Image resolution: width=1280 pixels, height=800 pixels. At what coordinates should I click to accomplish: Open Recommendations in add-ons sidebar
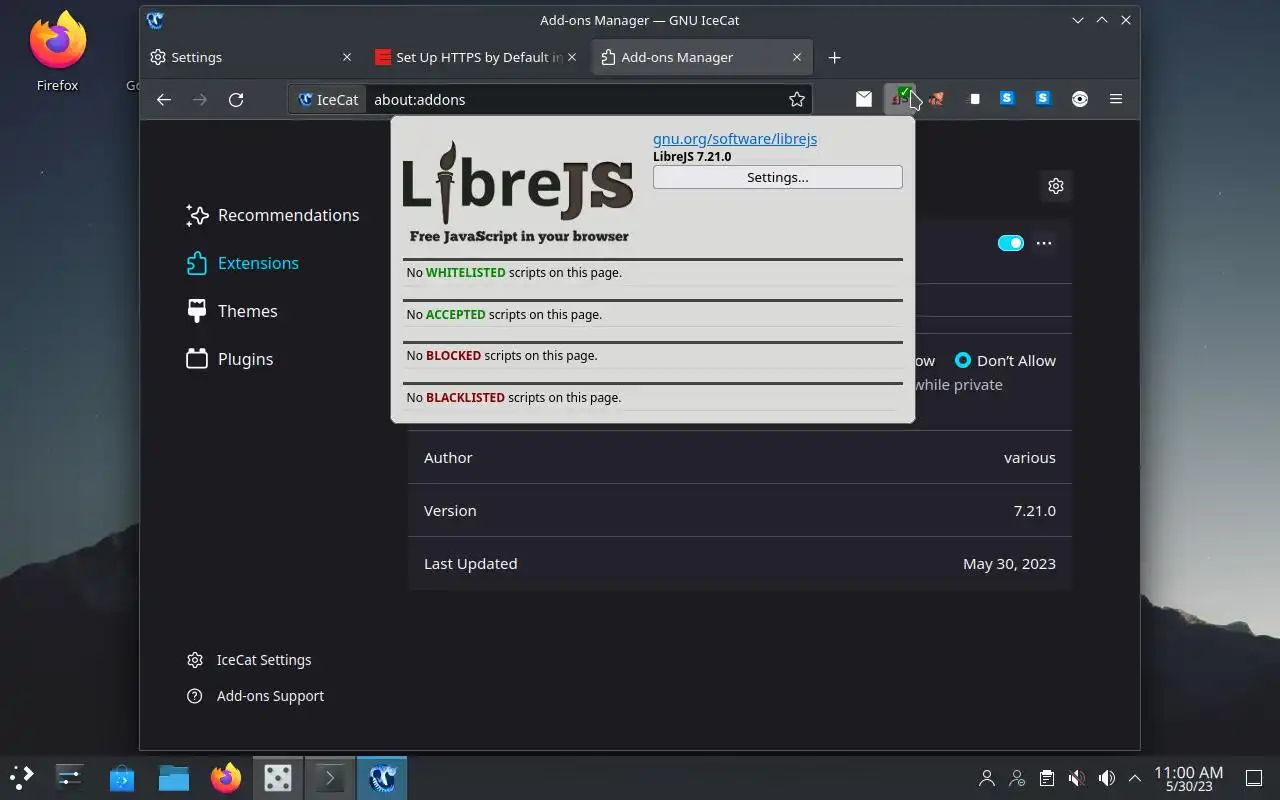tap(272, 215)
